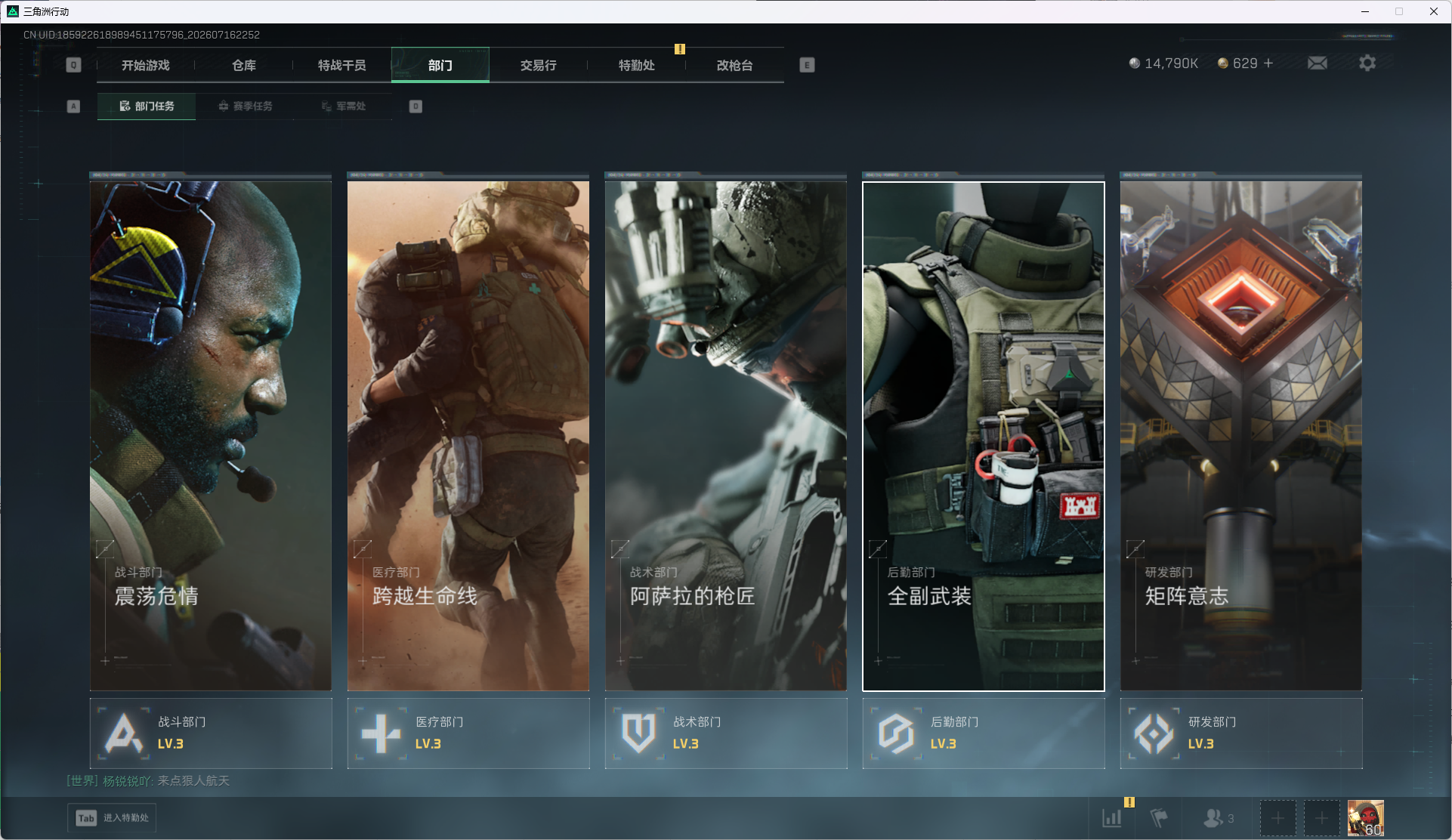Go to the 交易行 tab

539,65
